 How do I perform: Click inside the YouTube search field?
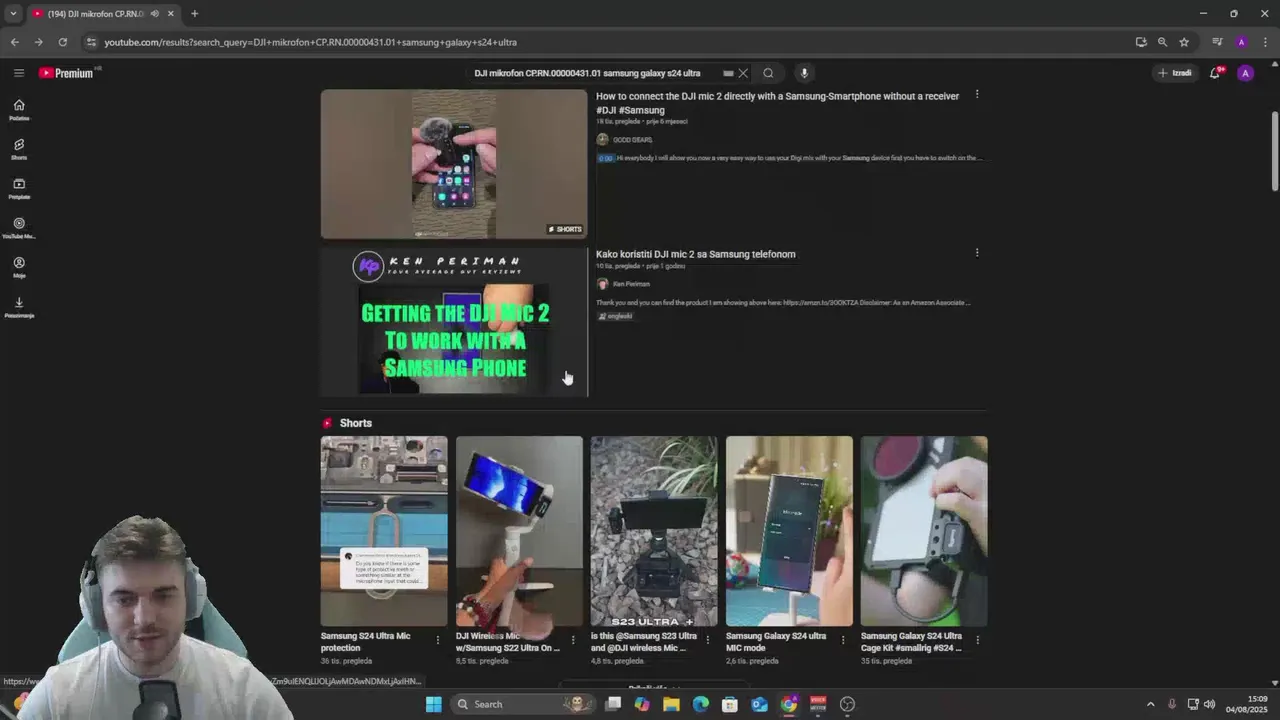pyautogui.click(x=595, y=73)
